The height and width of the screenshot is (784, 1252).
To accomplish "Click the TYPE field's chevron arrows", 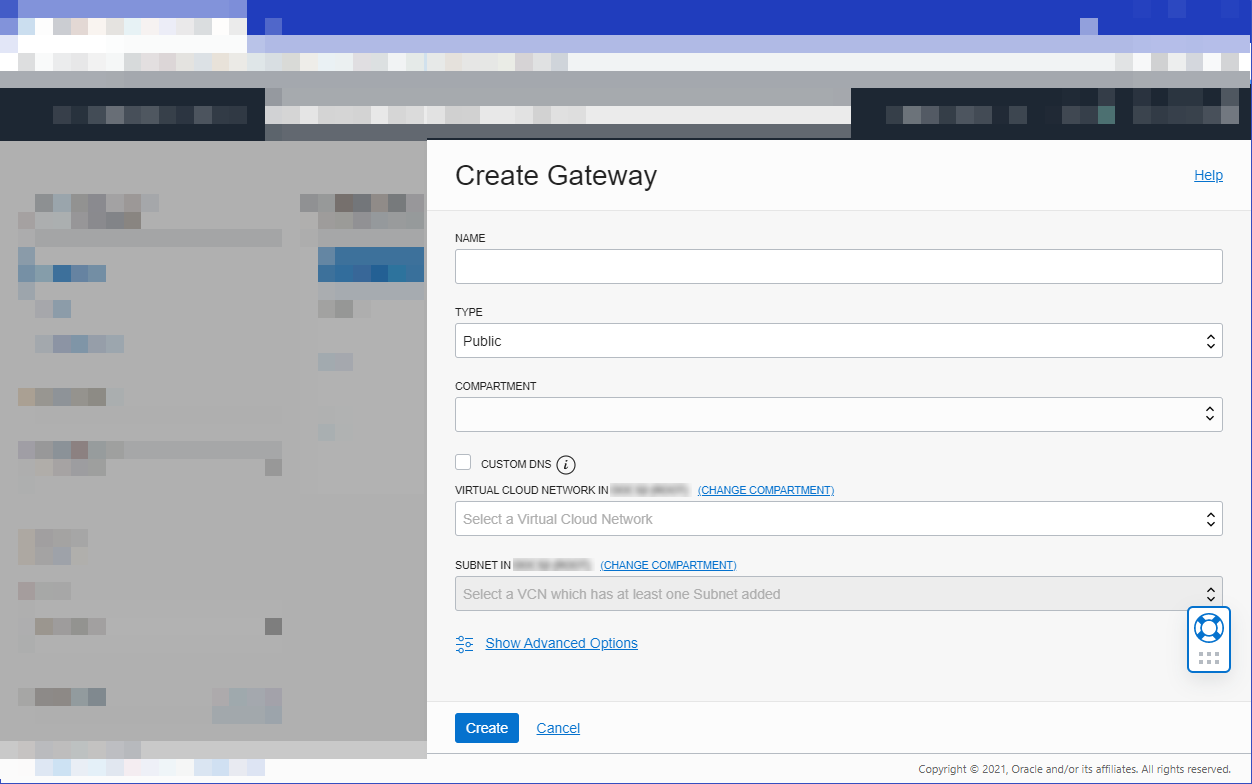I will click(1210, 340).
